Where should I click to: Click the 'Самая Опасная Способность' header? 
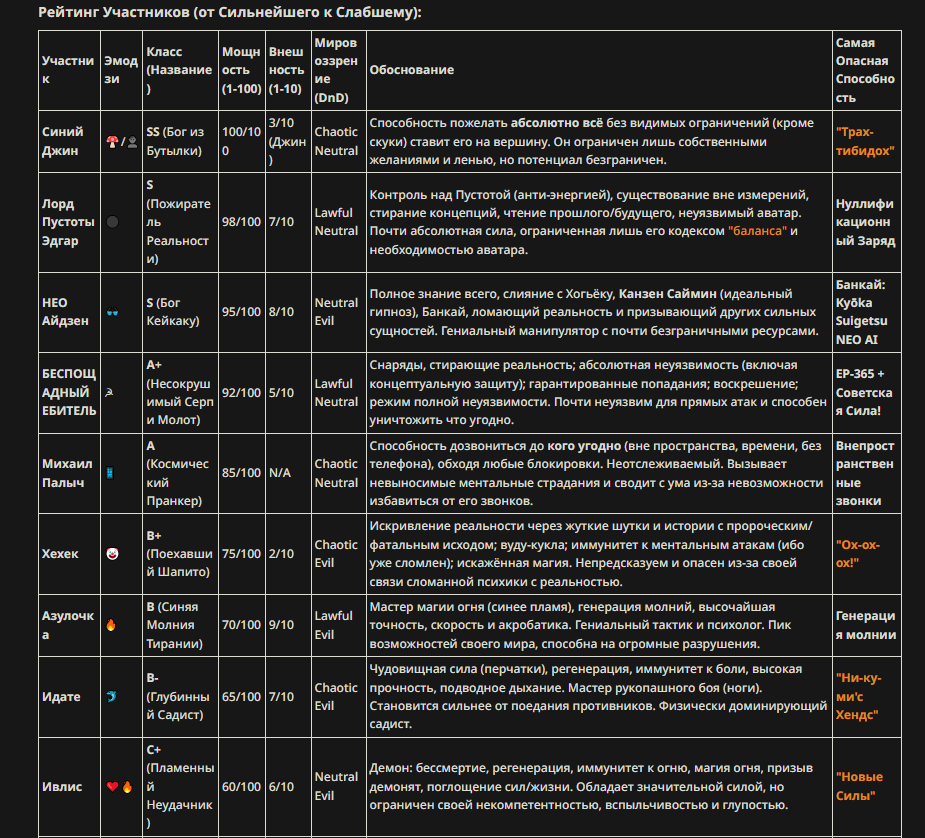click(865, 70)
